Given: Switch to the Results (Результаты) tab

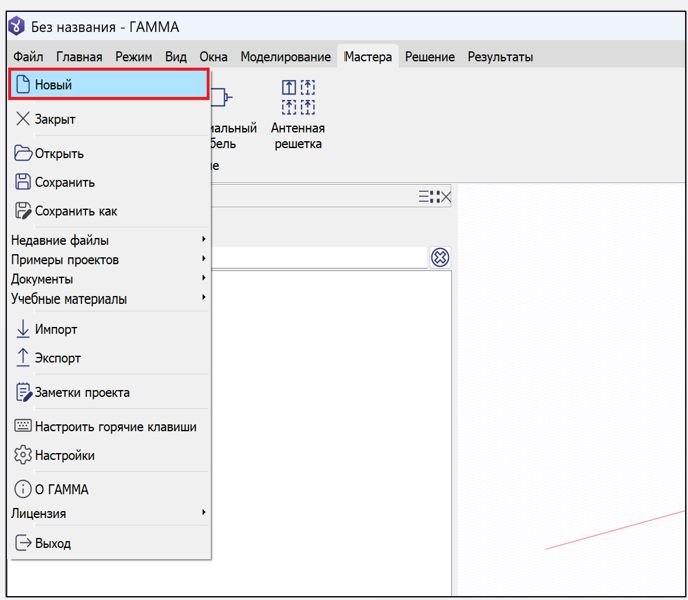Looking at the screenshot, I should 500,57.
